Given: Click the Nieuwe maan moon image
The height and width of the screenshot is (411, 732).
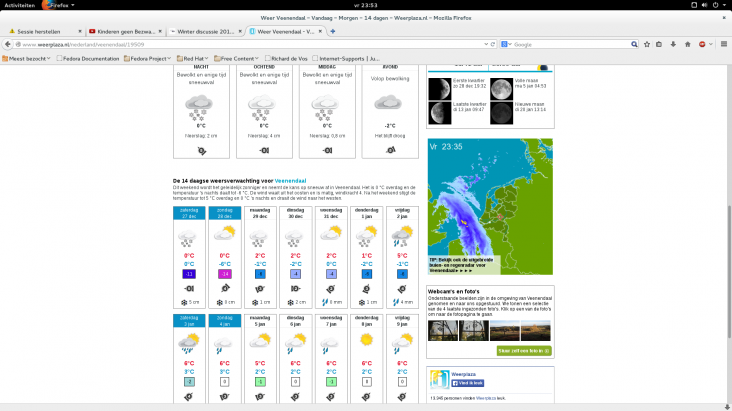Looking at the screenshot, I should (501, 113).
